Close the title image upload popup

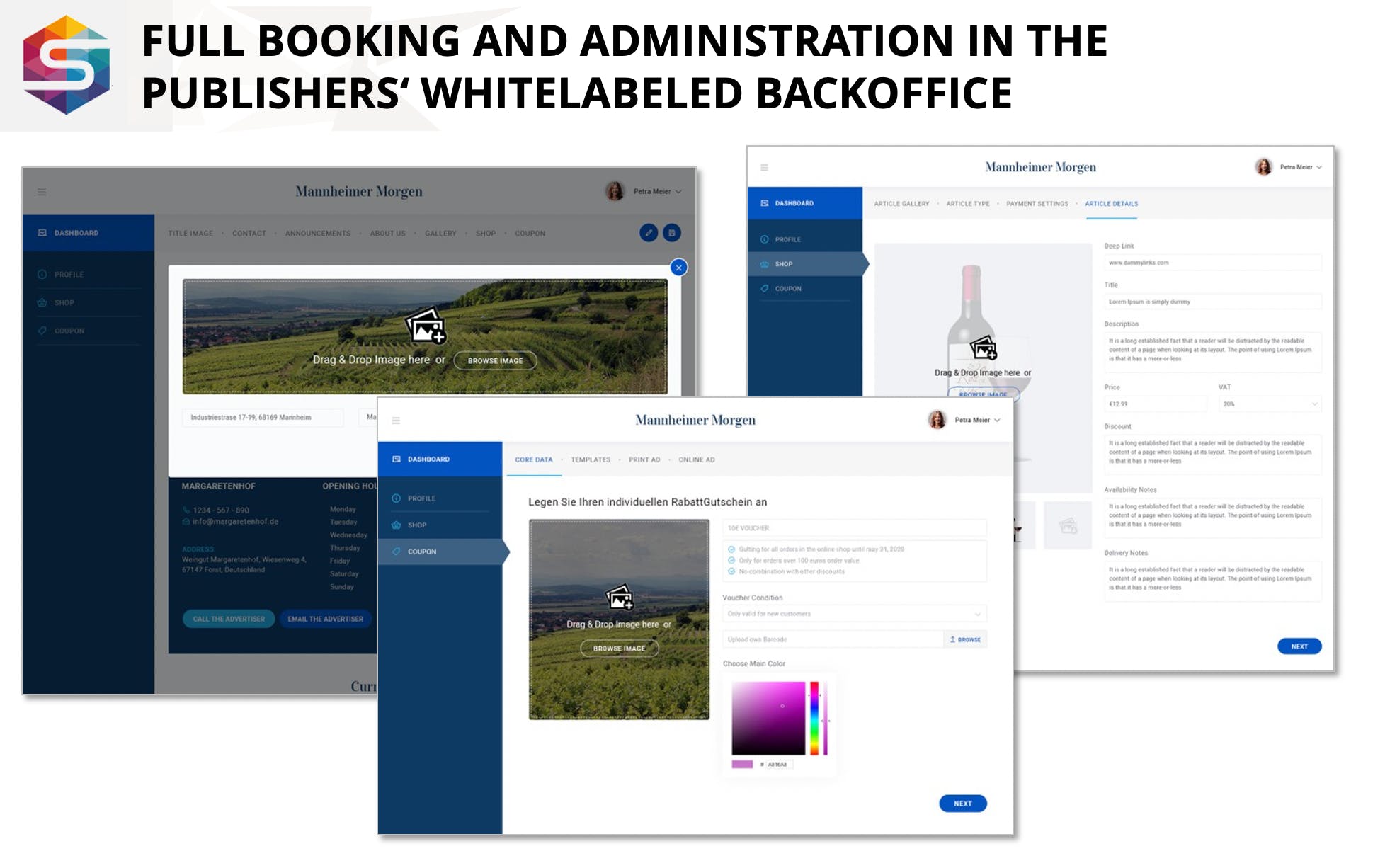(x=678, y=268)
